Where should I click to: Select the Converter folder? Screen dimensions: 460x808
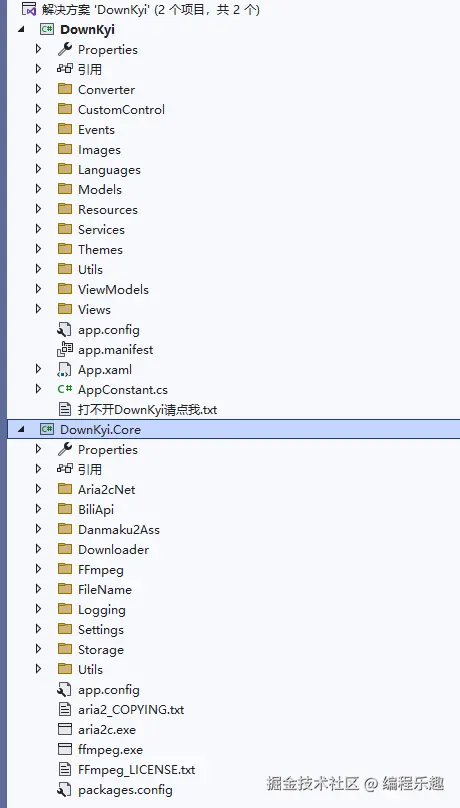pyautogui.click(x=106, y=90)
